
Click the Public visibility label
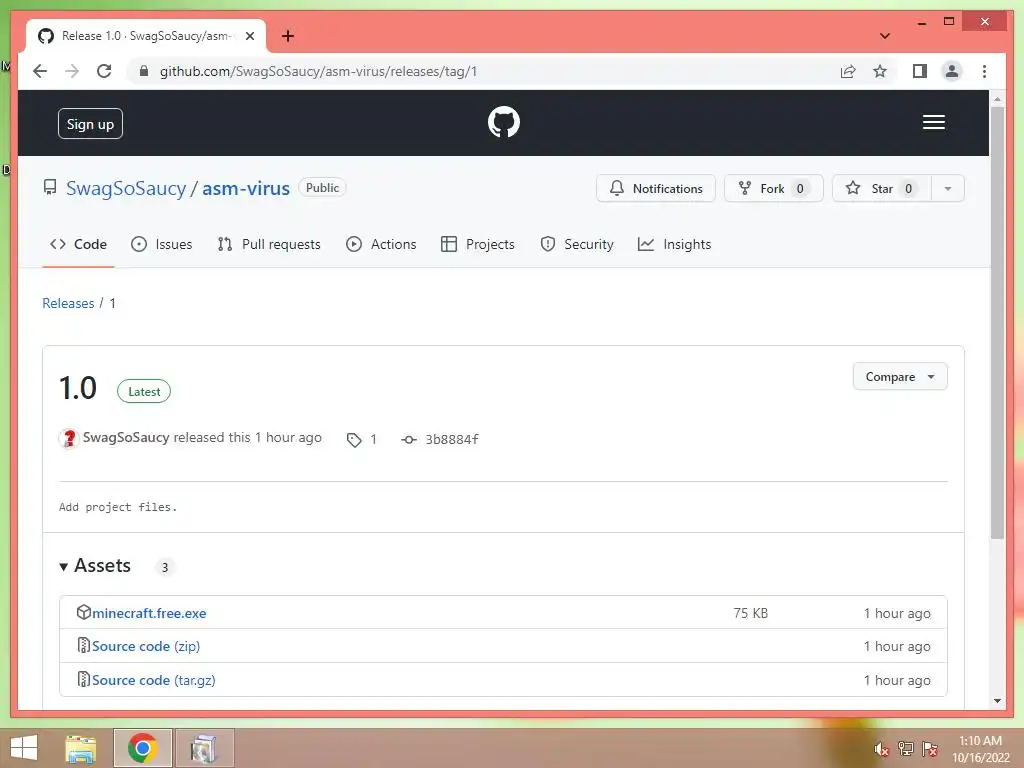coord(322,187)
